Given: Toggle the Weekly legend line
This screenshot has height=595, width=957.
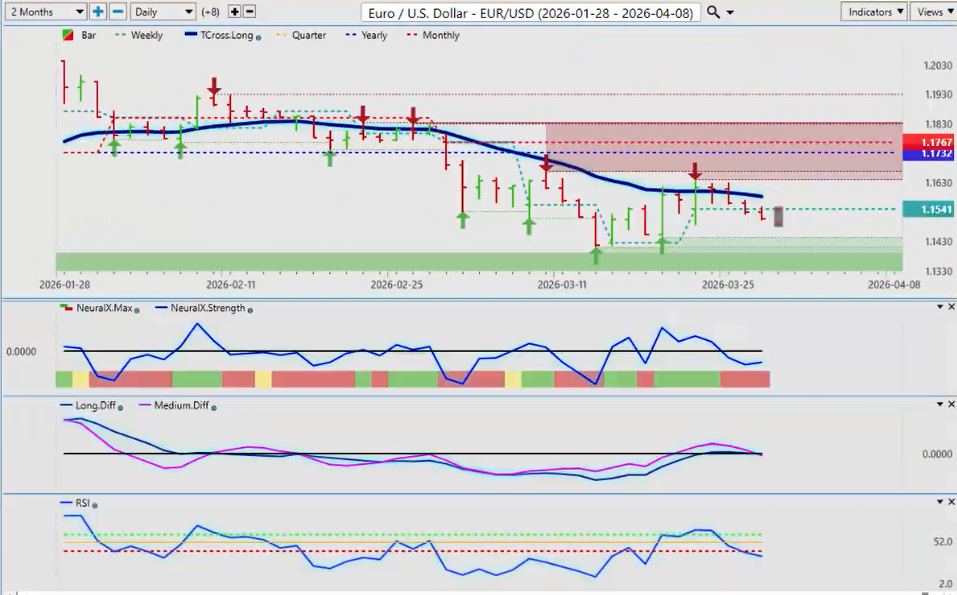Looking at the screenshot, I should point(138,35).
